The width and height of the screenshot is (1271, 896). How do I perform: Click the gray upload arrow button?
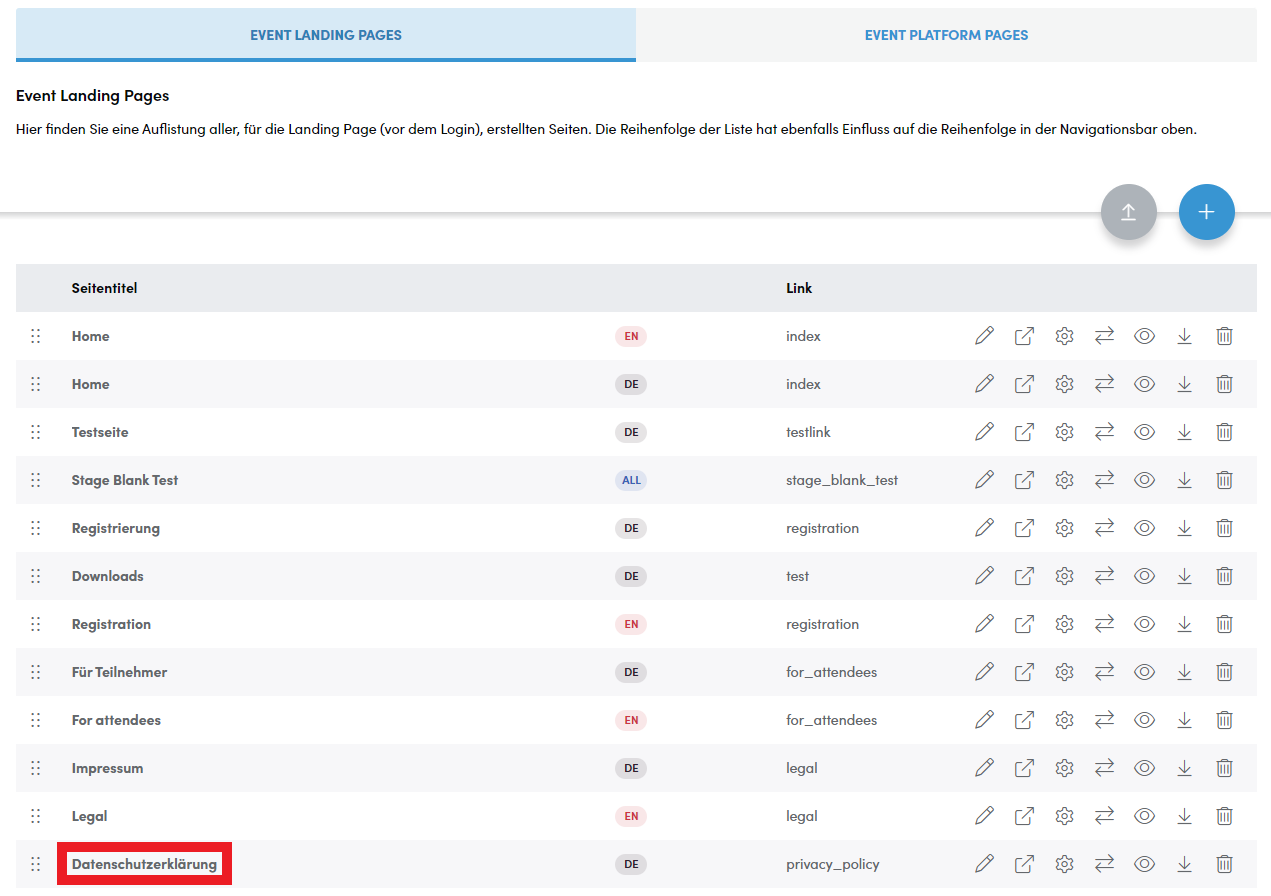pos(1129,212)
